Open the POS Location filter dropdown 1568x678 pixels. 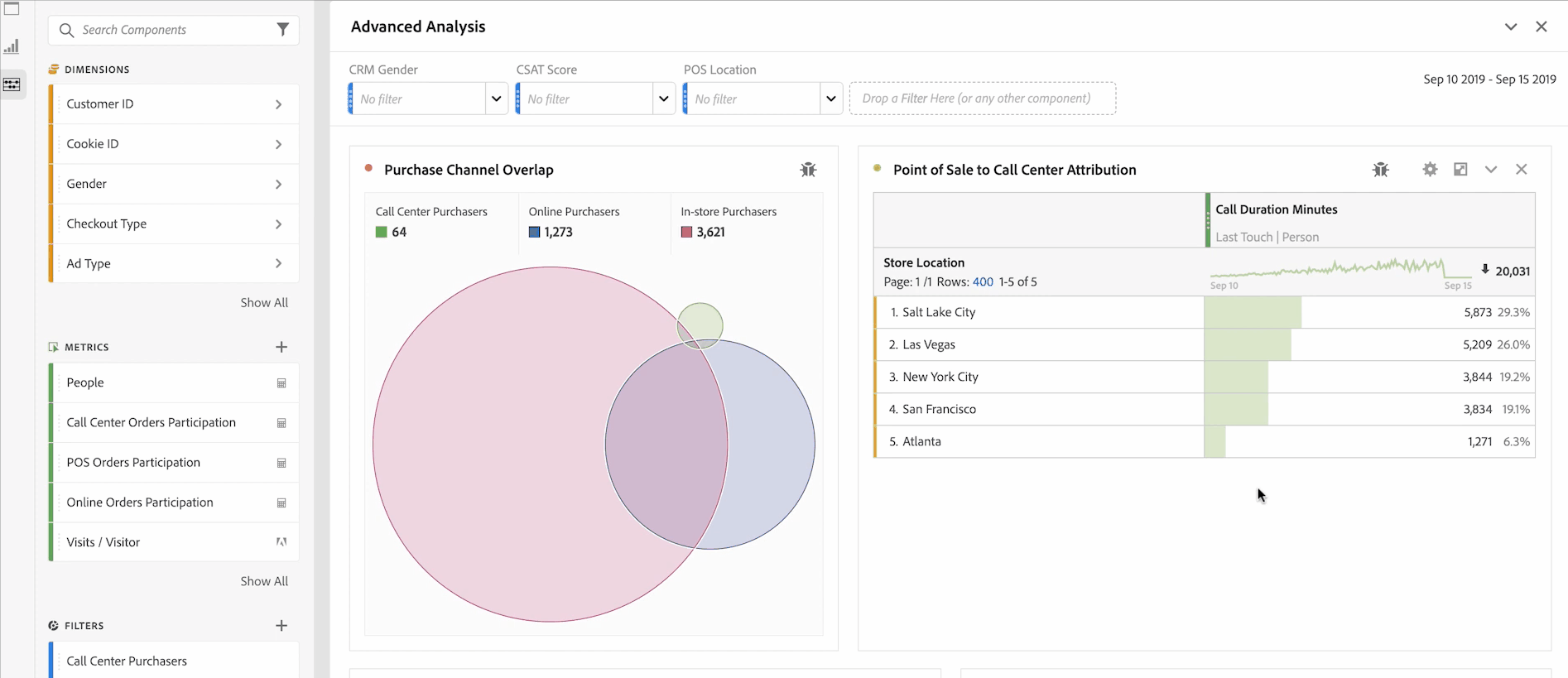(830, 99)
